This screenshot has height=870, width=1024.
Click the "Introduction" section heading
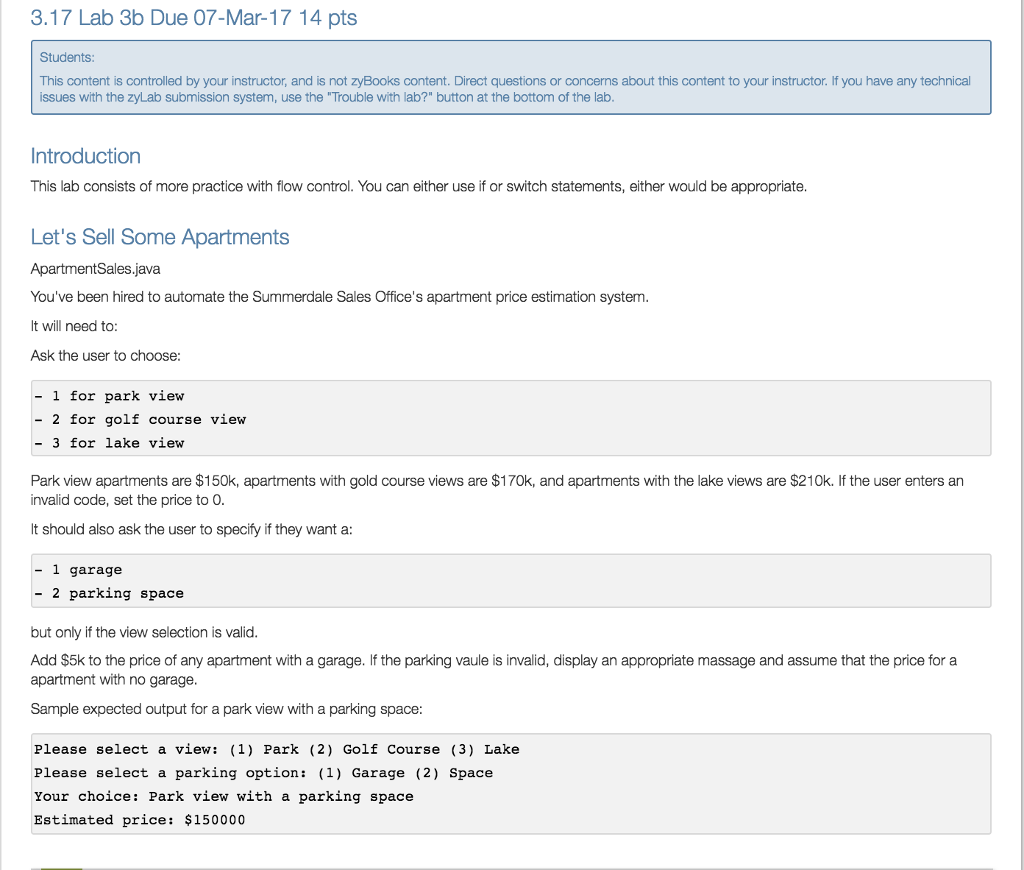click(x=86, y=156)
